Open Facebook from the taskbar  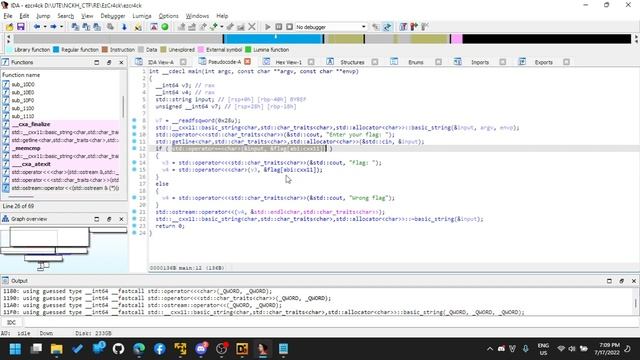tap(160, 349)
